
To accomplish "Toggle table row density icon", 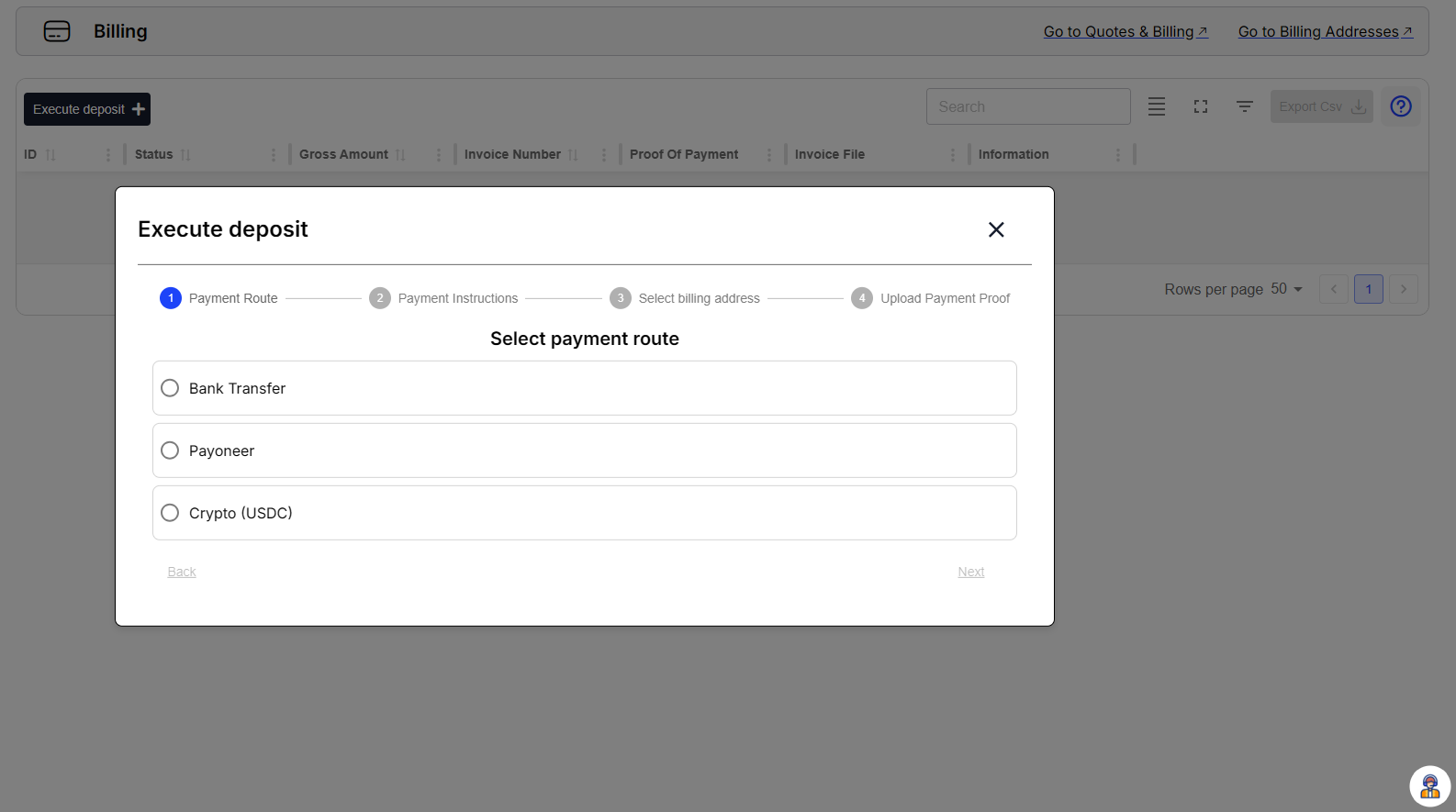I will tap(1157, 106).
